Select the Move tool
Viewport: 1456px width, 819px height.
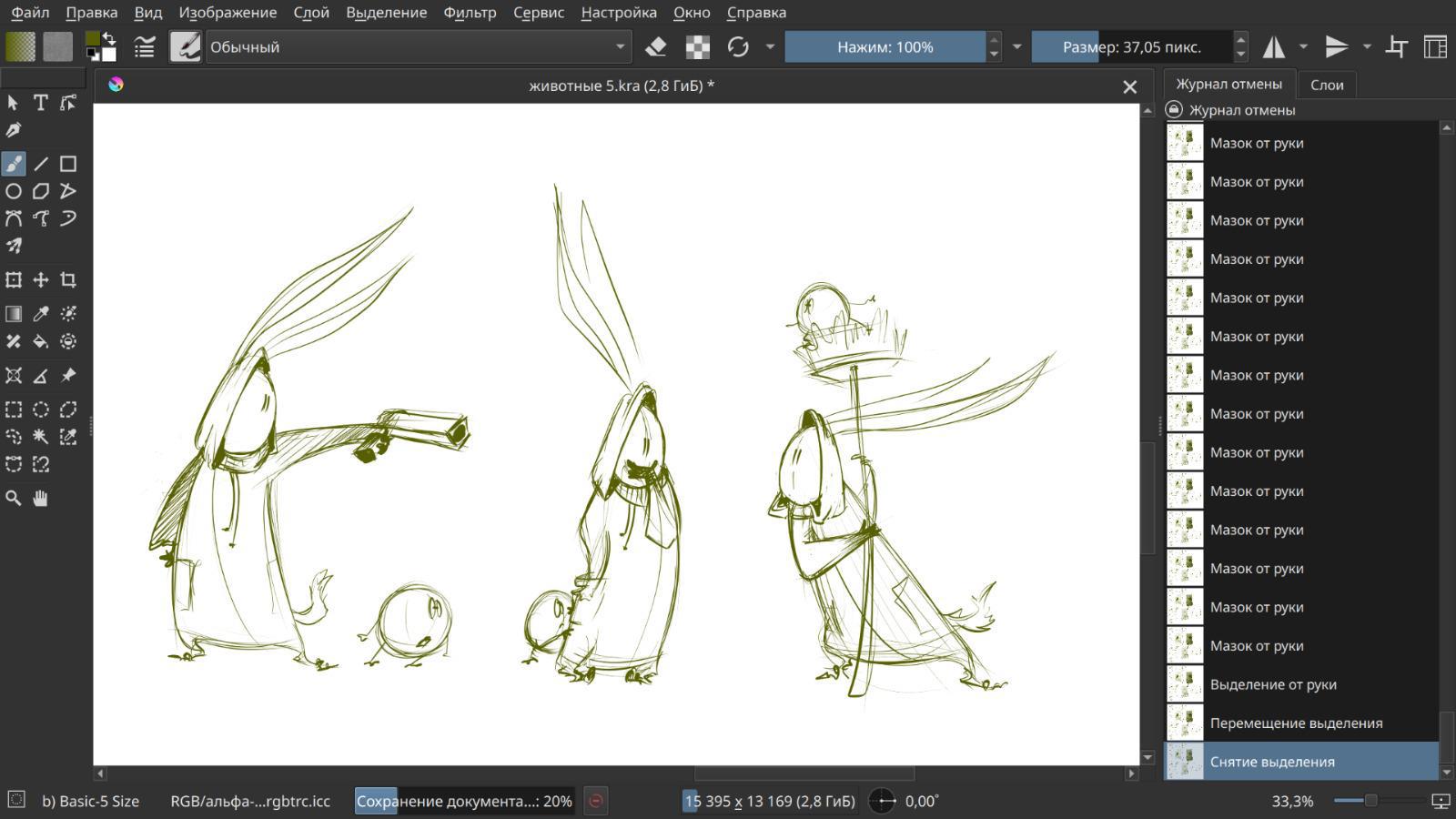pos(41,280)
